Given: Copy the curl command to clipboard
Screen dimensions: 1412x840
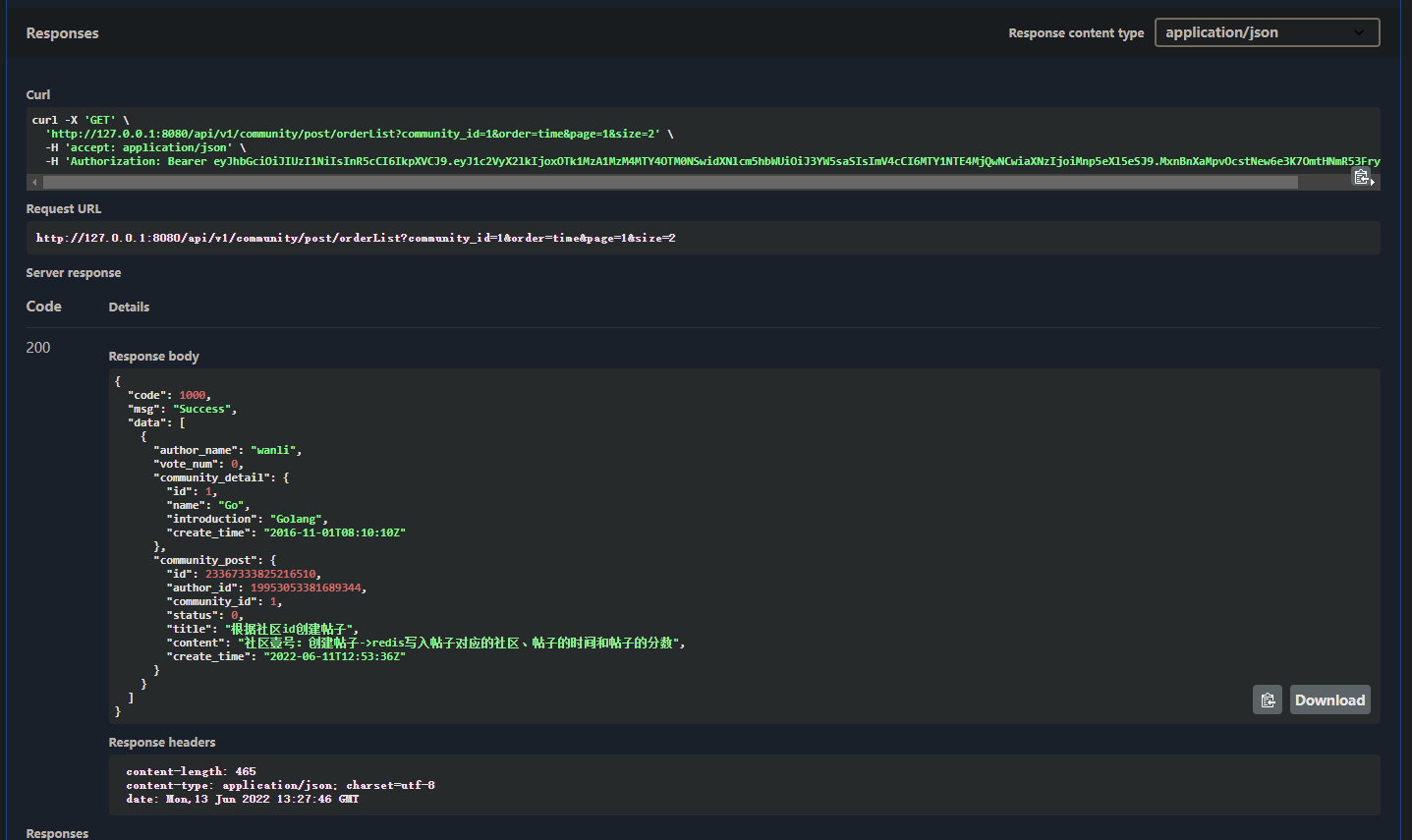Looking at the screenshot, I should [1361, 177].
